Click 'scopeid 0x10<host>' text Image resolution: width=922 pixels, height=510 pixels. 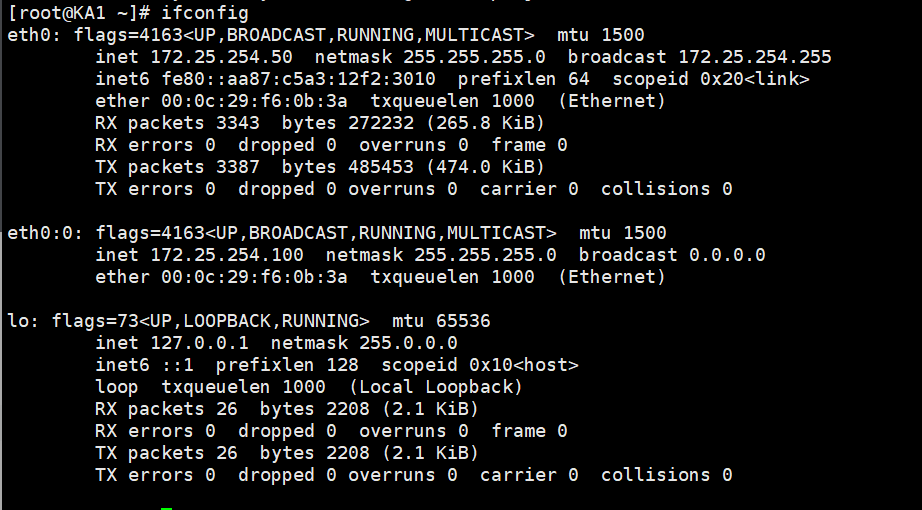(480, 365)
